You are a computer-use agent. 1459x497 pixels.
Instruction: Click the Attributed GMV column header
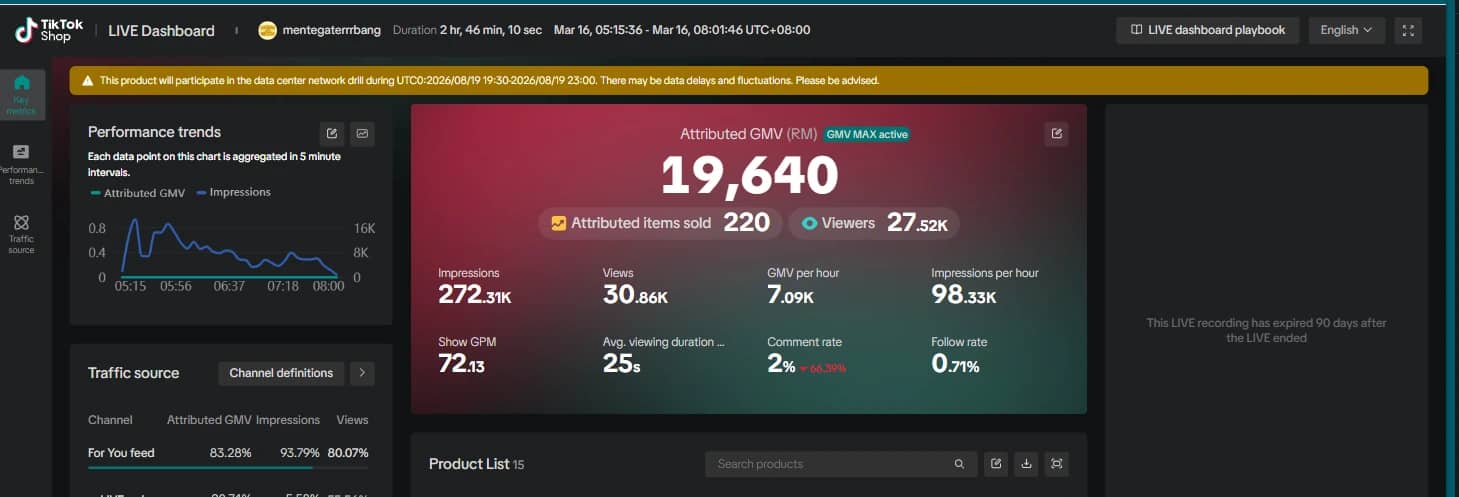point(209,420)
